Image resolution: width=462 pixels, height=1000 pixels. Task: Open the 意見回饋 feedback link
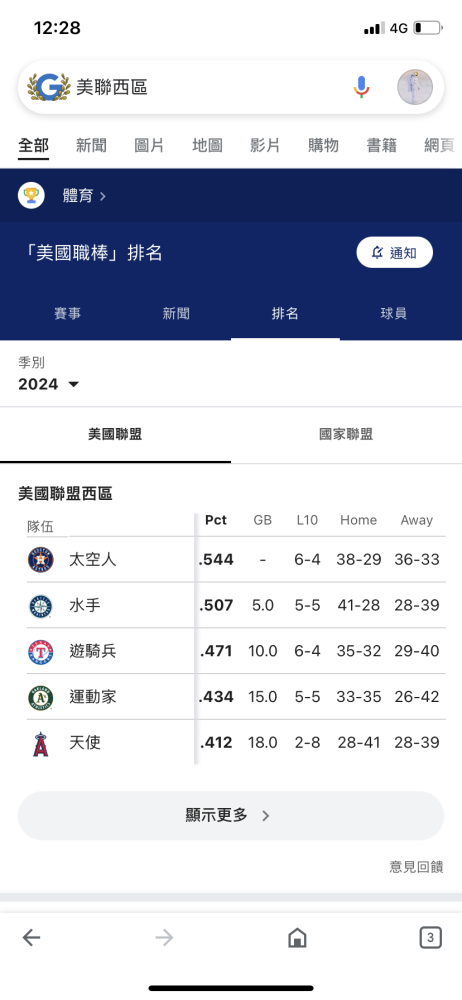(416, 867)
